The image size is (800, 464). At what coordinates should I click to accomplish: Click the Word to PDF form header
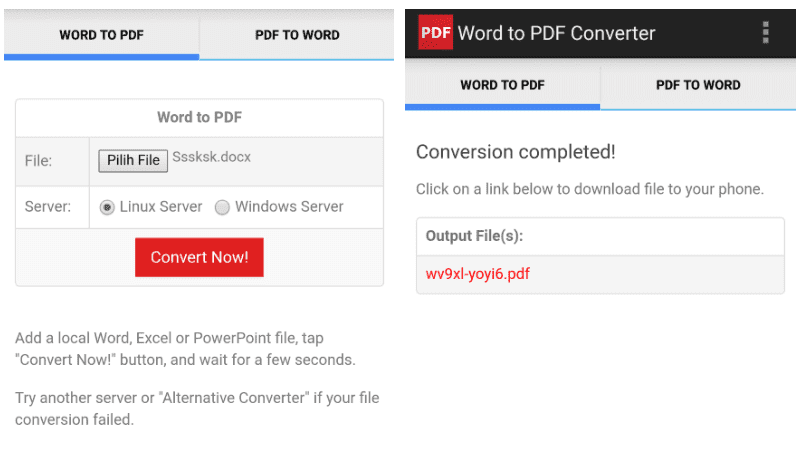click(199, 117)
